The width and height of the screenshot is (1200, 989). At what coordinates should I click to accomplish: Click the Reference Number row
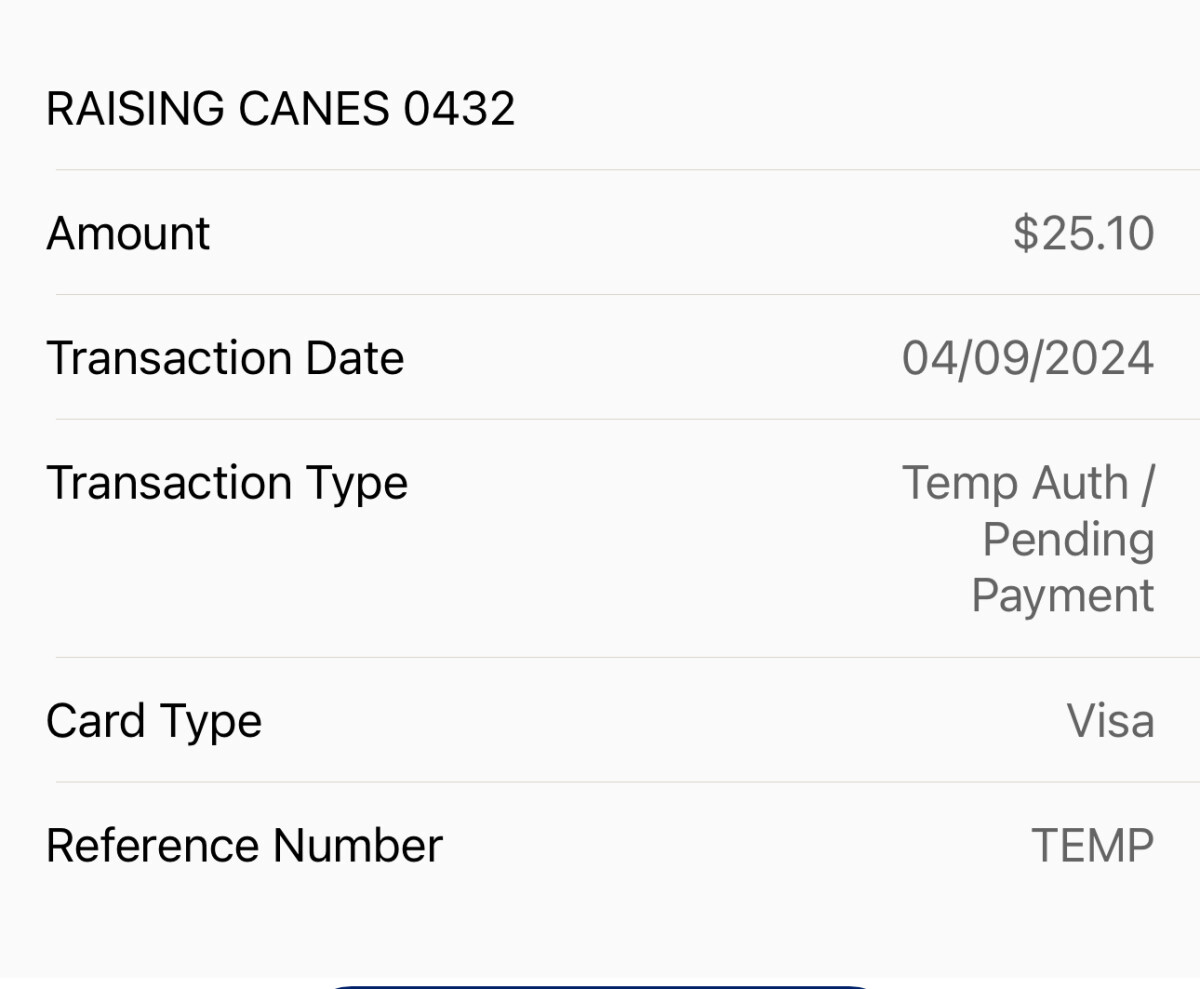600,844
